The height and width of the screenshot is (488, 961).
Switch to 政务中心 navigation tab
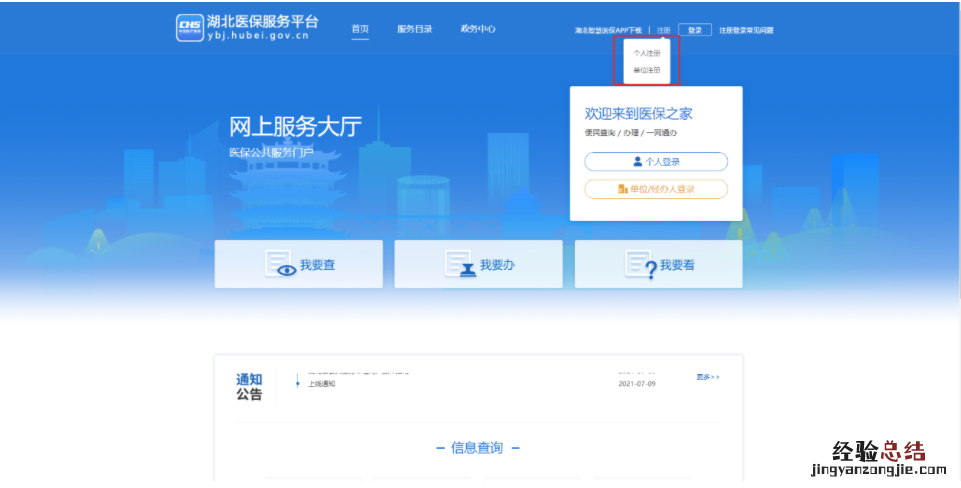click(x=478, y=29)
